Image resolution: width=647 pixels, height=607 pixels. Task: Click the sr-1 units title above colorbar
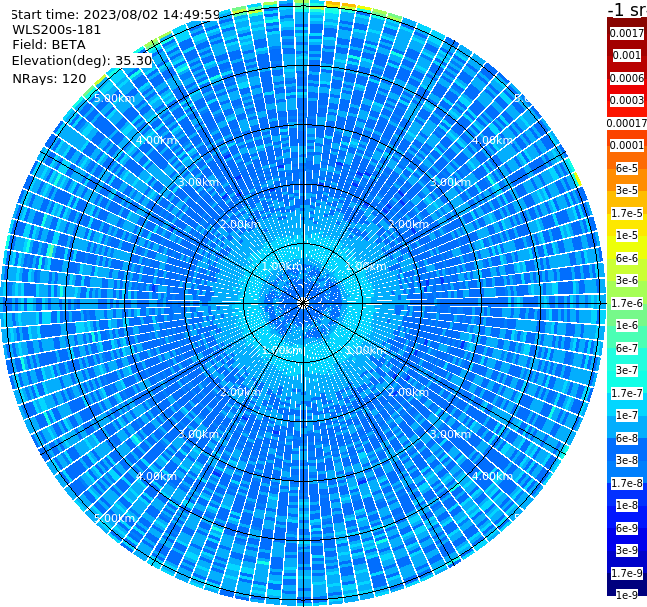[x=627, y=10]
